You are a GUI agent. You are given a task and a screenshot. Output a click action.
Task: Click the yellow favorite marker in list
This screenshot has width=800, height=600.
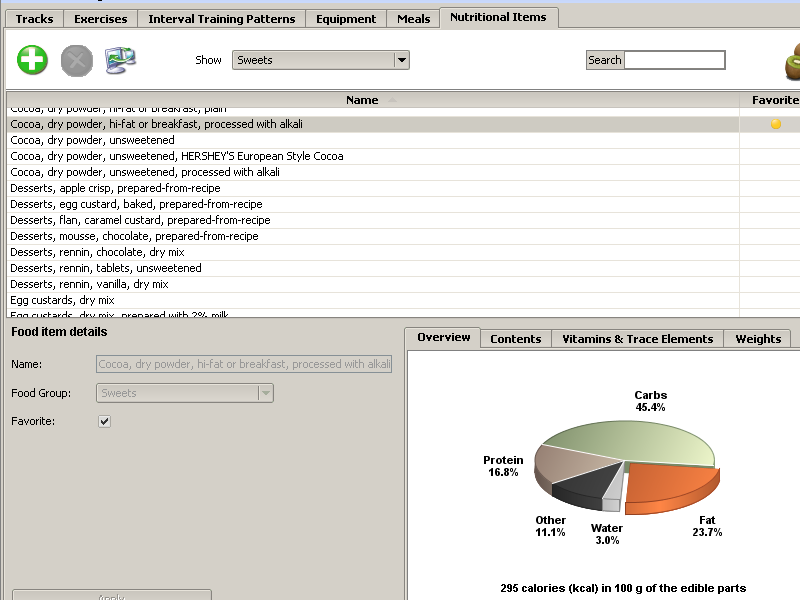coord(775,124)
